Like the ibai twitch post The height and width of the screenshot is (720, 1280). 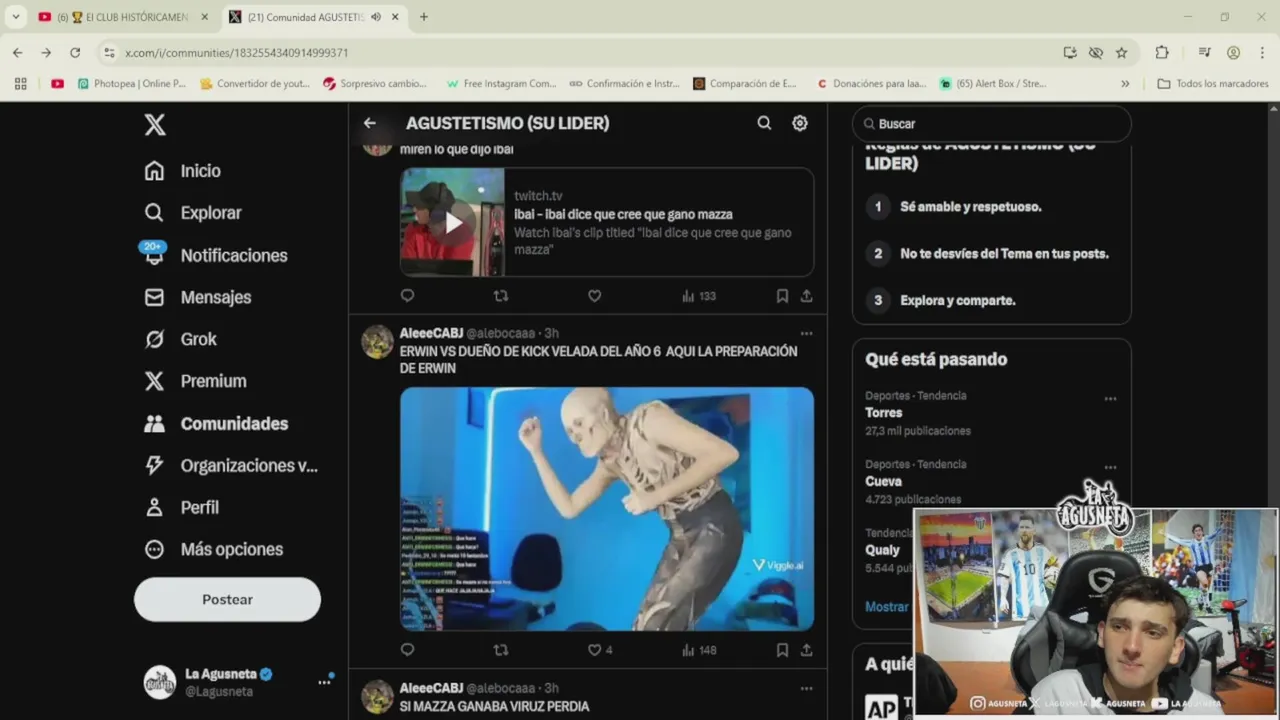(x=594, y=296)
